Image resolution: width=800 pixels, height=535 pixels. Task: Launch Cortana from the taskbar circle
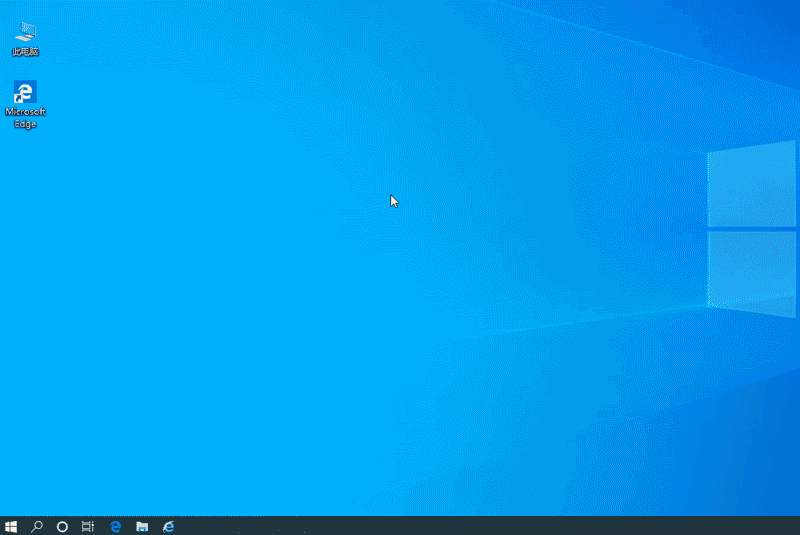click(x=62, y=526)
